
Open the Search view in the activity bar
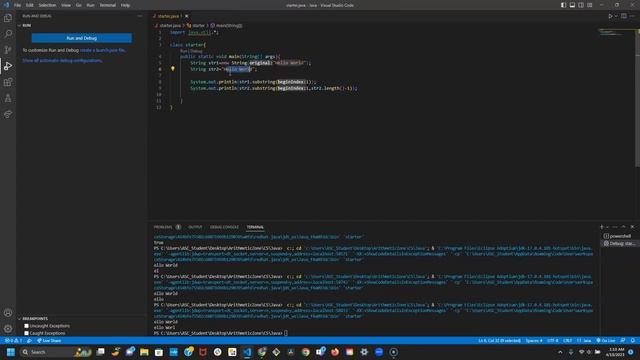(8, 34)
